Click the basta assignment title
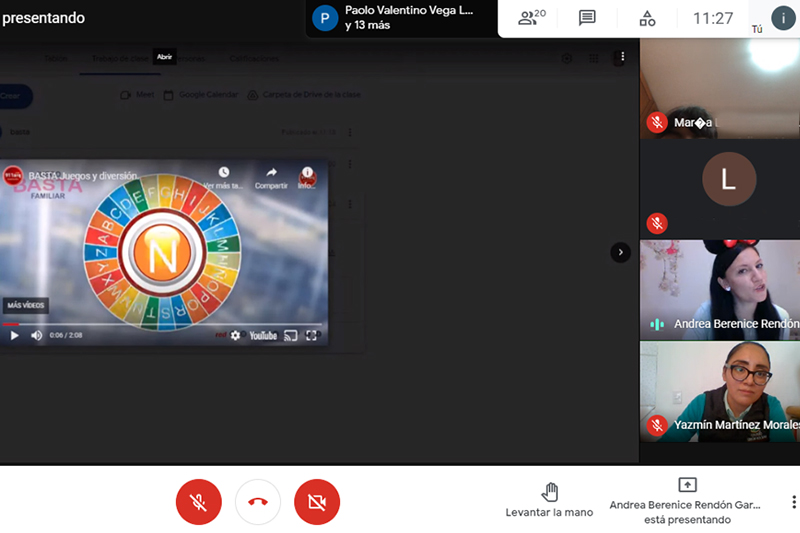The height and width of the screenshot is (533, 800). (x=20, y=132)
